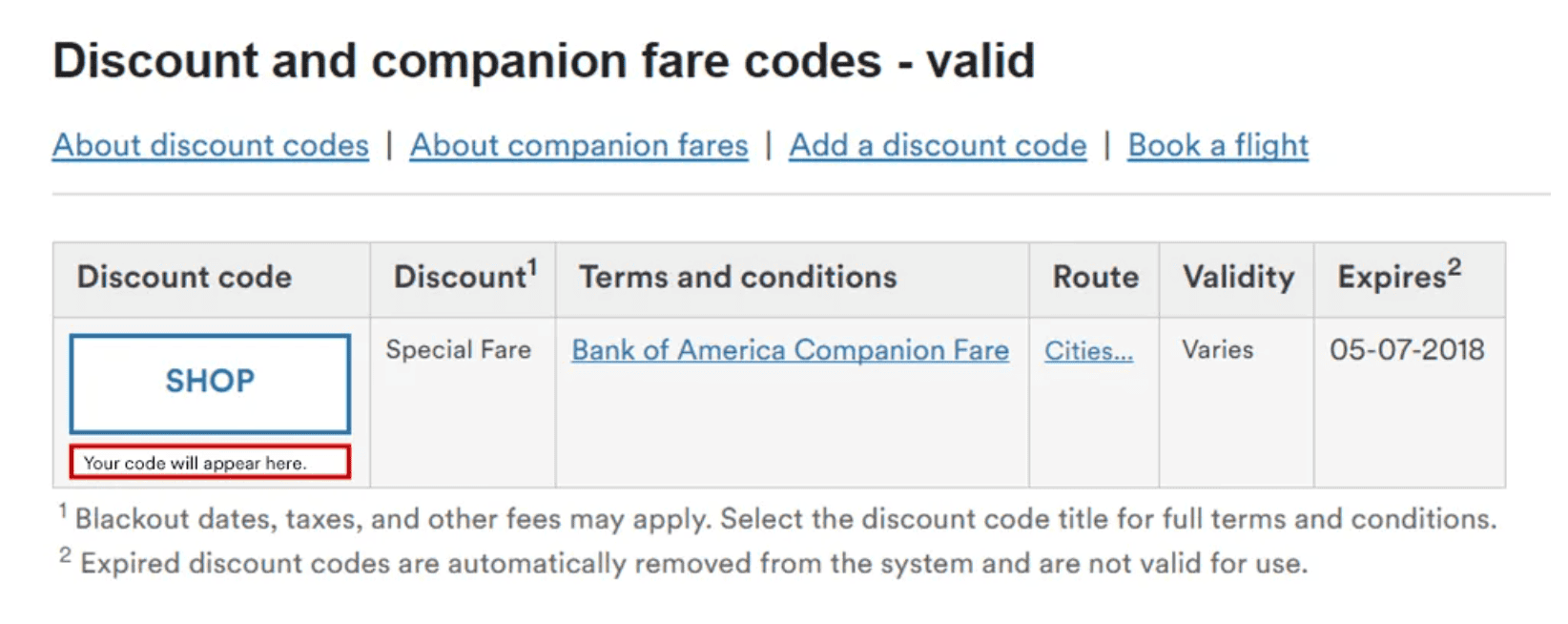Click the Discount code column header
This screenshot has width=1568, height=624.
tap(184, 278)
